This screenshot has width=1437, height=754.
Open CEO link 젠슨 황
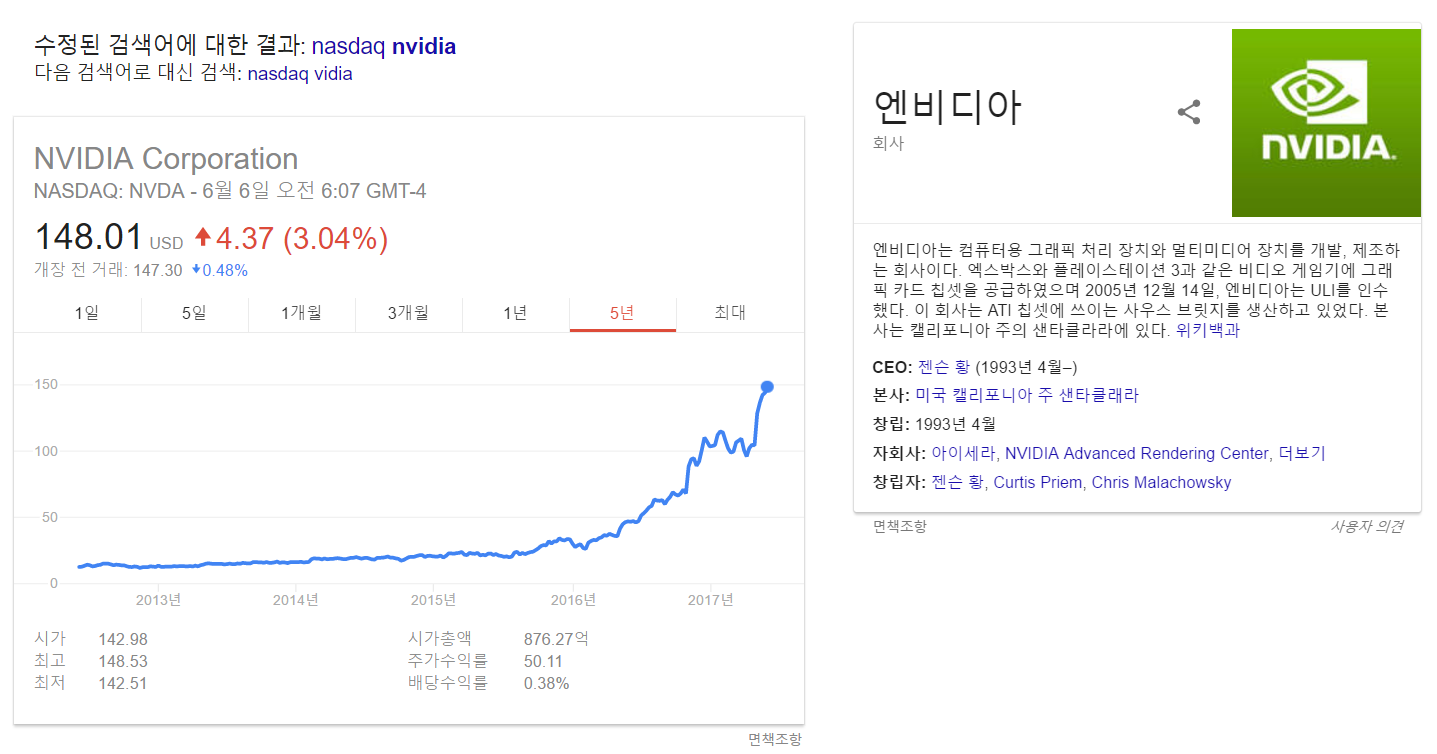944,367
